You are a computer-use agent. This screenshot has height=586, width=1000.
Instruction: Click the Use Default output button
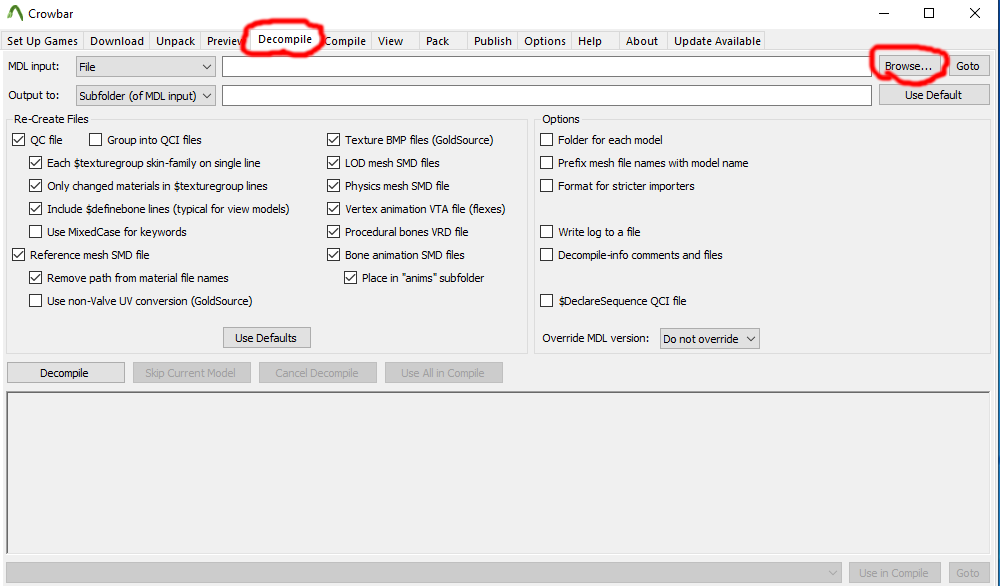click(x=934, y=95)
